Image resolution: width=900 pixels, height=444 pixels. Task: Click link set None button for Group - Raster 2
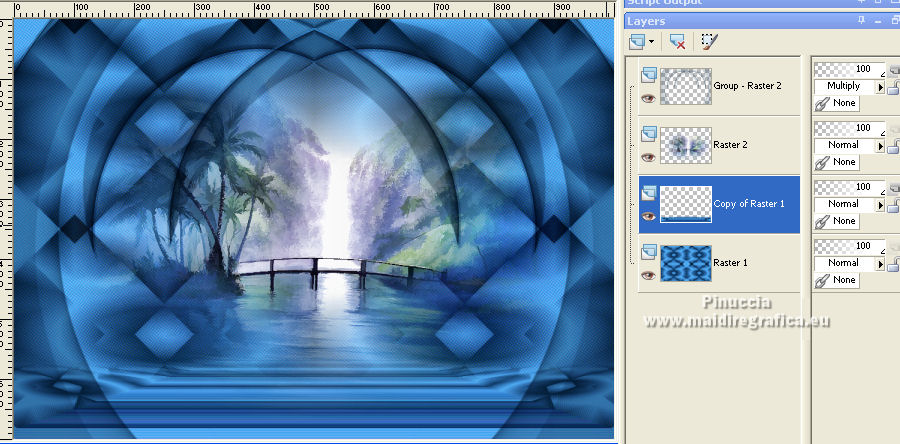pyautogui.click(x=837, y=103)
